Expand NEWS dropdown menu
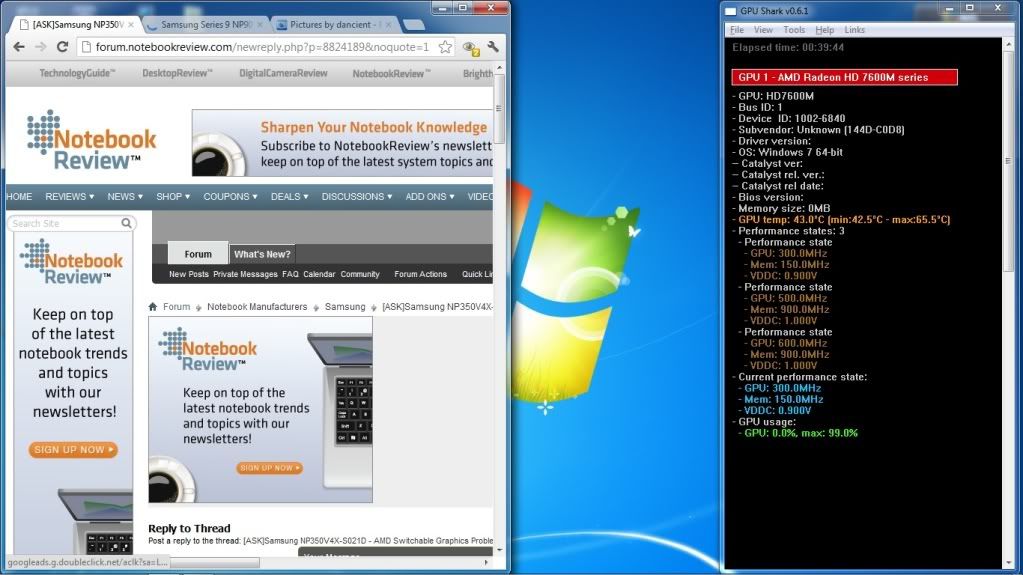This screenshot has height=575, width=1023. (x=125, y=196)
